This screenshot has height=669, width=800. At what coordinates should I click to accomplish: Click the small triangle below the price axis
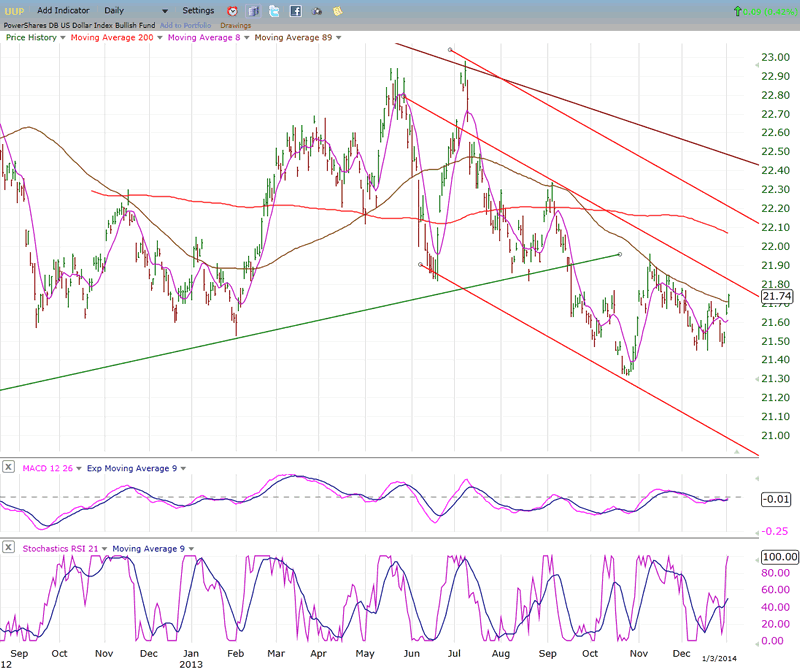click(x=738, y=452)
